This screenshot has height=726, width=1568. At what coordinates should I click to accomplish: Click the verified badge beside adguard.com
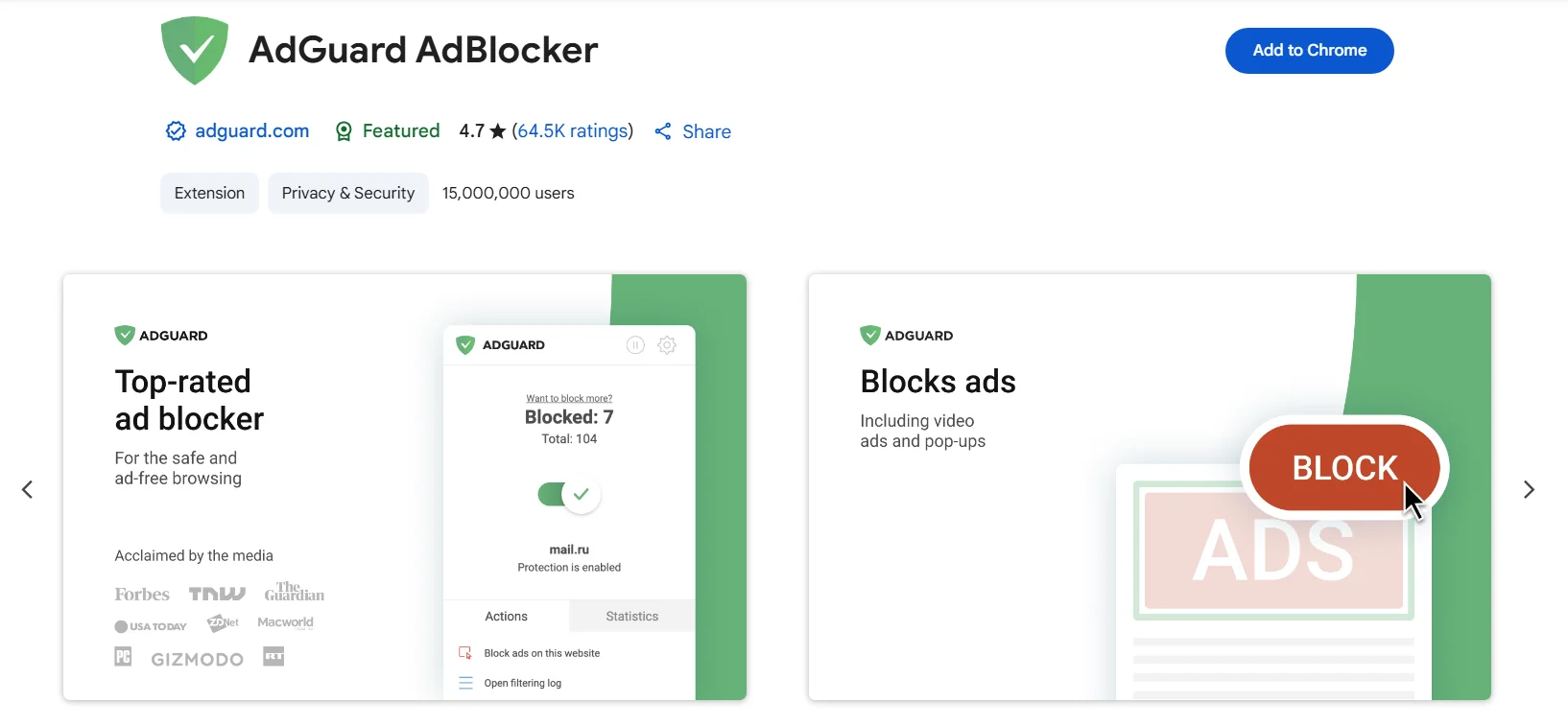176,131
